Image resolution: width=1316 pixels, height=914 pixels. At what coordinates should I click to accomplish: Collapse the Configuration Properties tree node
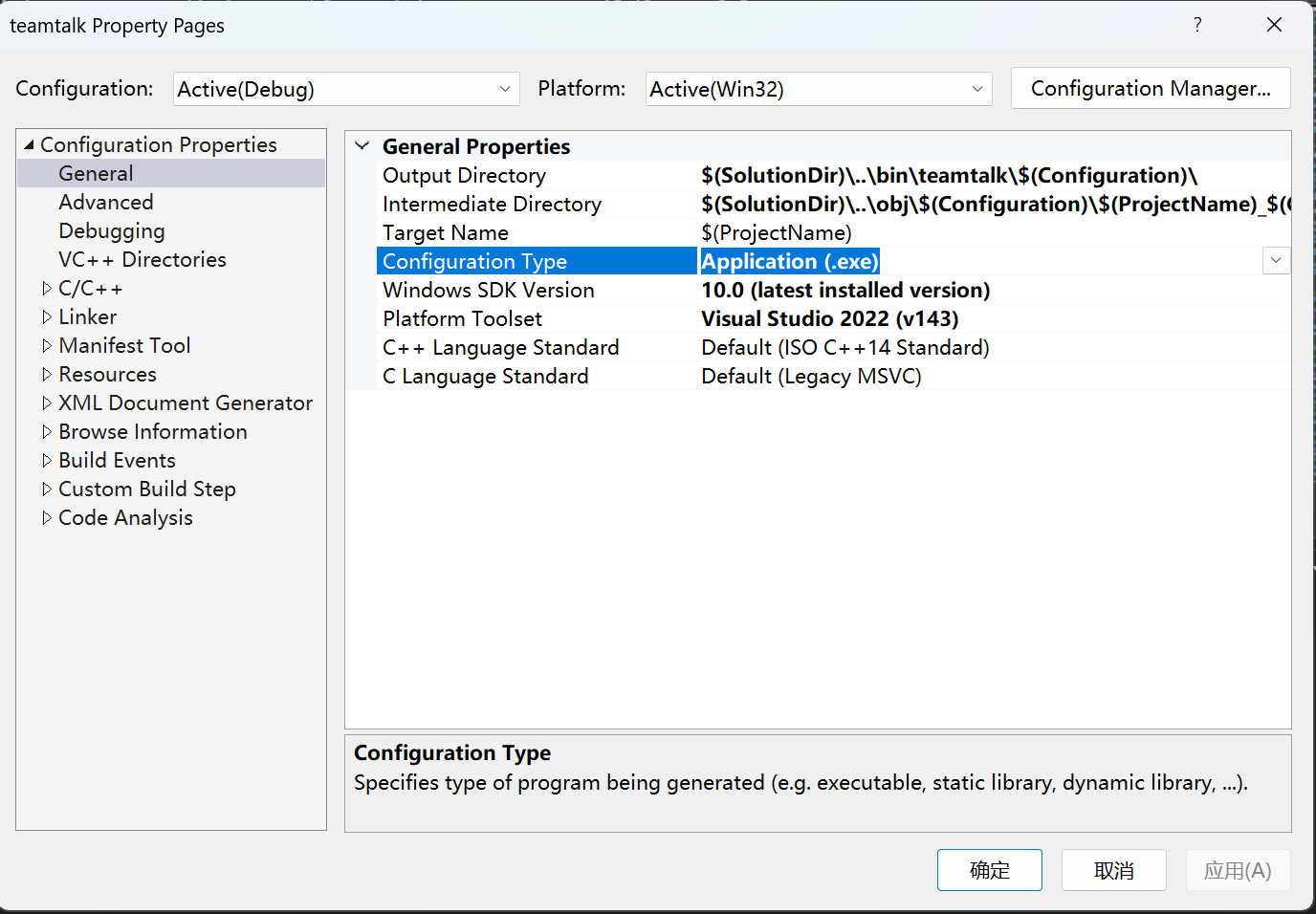click(x=30, y=144)
